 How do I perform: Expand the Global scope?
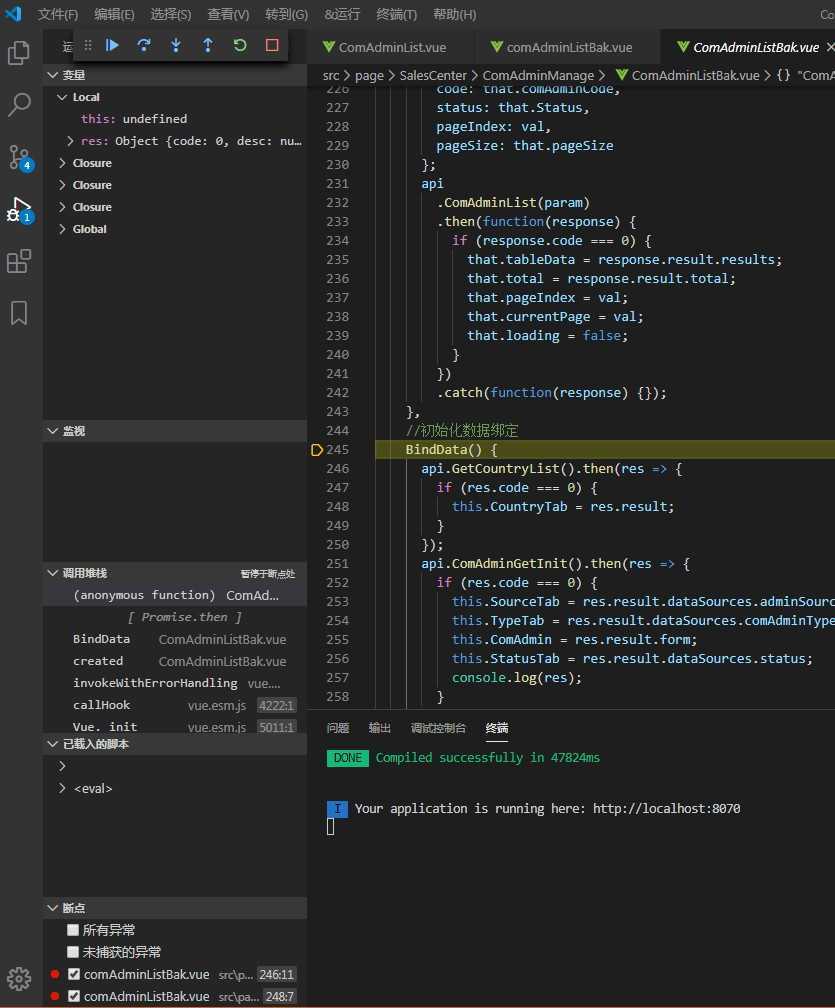[x=62, y=229]
